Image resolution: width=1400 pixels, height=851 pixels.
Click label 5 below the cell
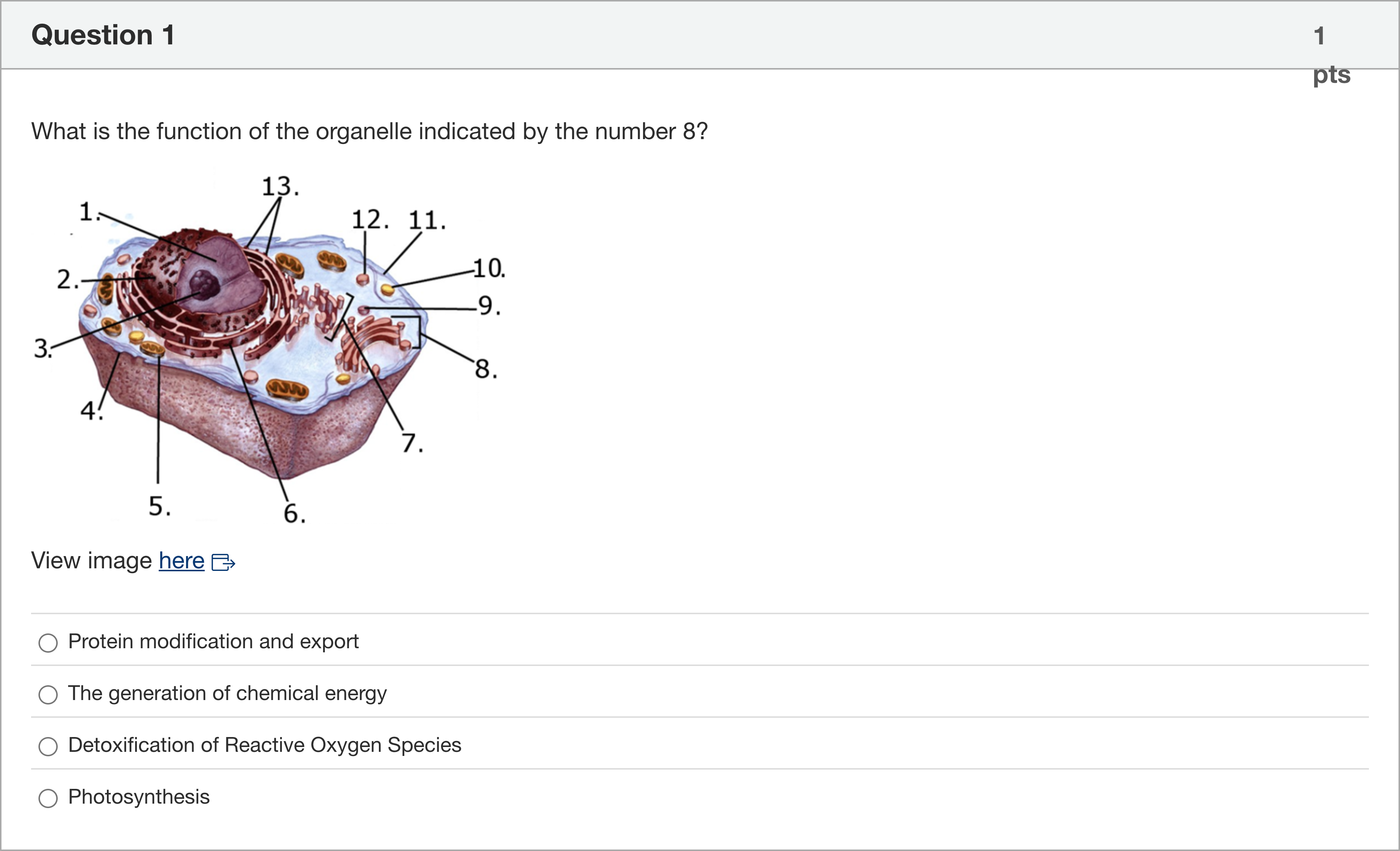(x=160, y=505)
